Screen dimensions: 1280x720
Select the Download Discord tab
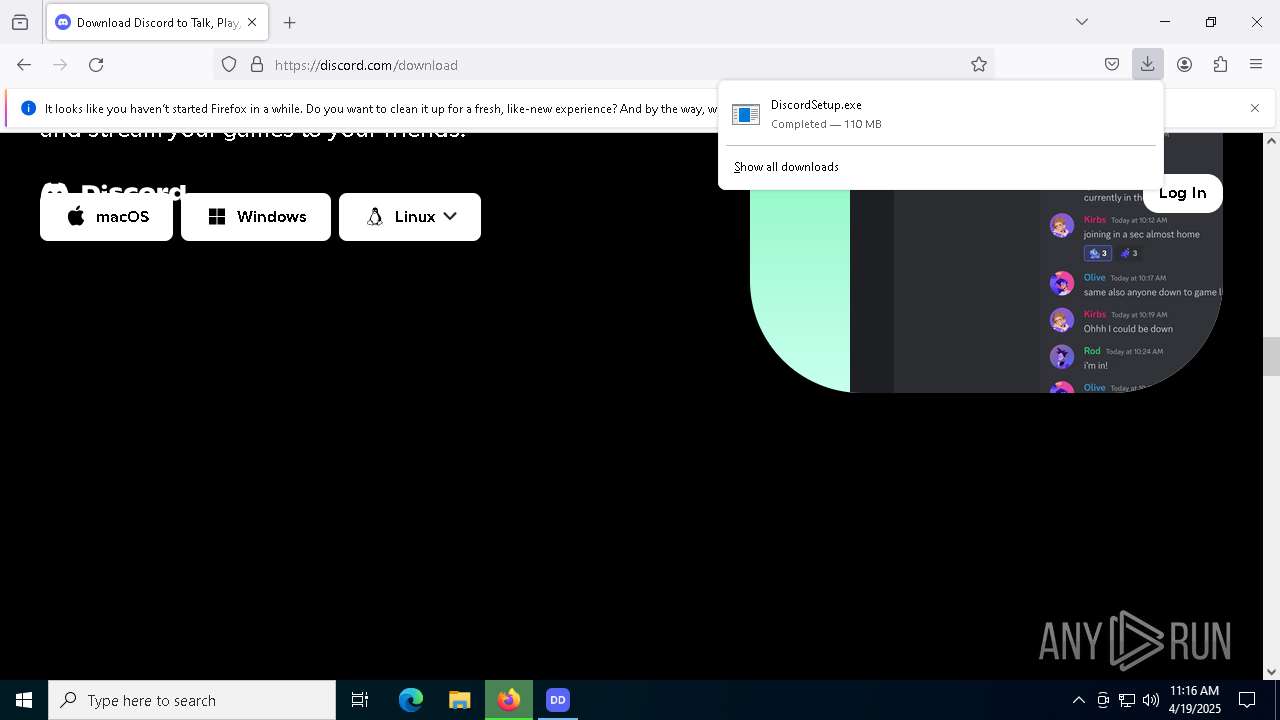tap(157, 22)
